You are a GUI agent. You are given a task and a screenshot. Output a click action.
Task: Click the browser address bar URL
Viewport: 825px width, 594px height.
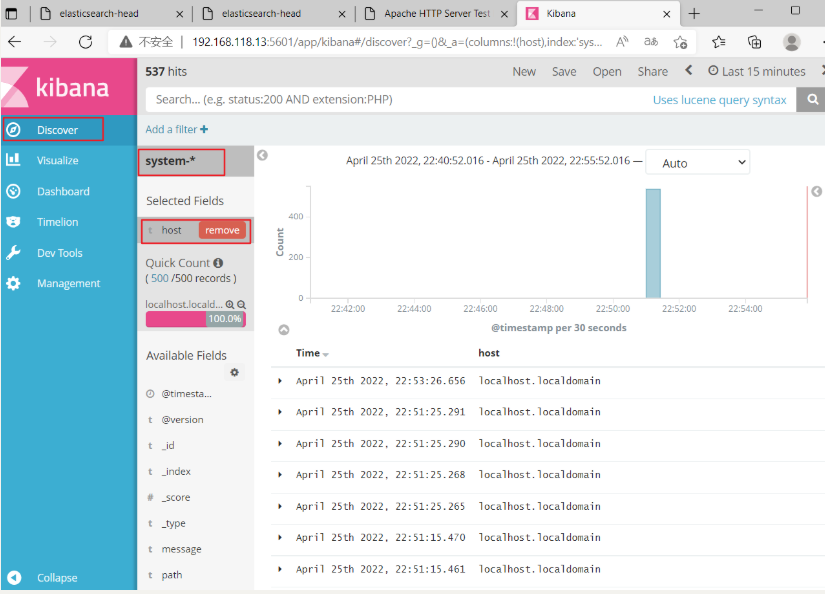pos(397,42)
